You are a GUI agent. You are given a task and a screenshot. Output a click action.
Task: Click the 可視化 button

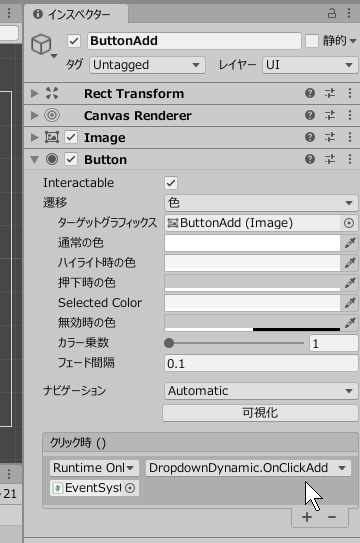pyautogui.click(x=260, y=413)
